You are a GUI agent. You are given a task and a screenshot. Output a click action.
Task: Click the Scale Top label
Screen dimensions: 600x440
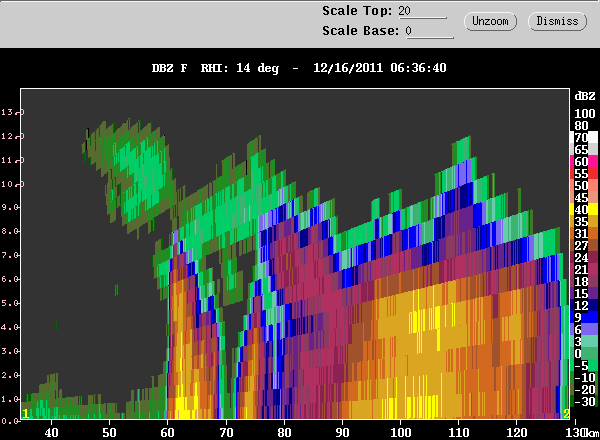click(x=357, y=11)
